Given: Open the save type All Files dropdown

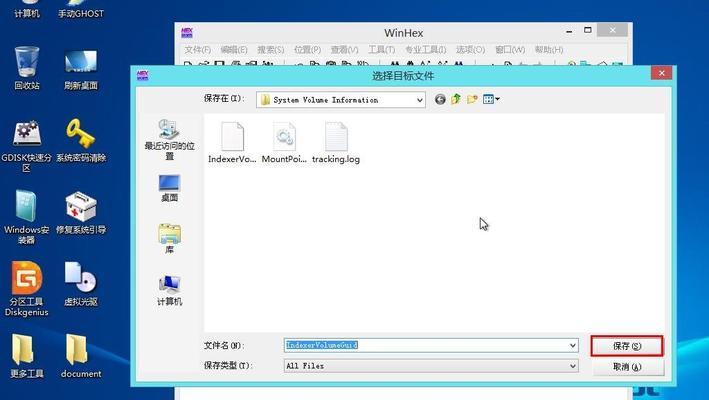Looking at the screenshot, I should coord(431,366).
